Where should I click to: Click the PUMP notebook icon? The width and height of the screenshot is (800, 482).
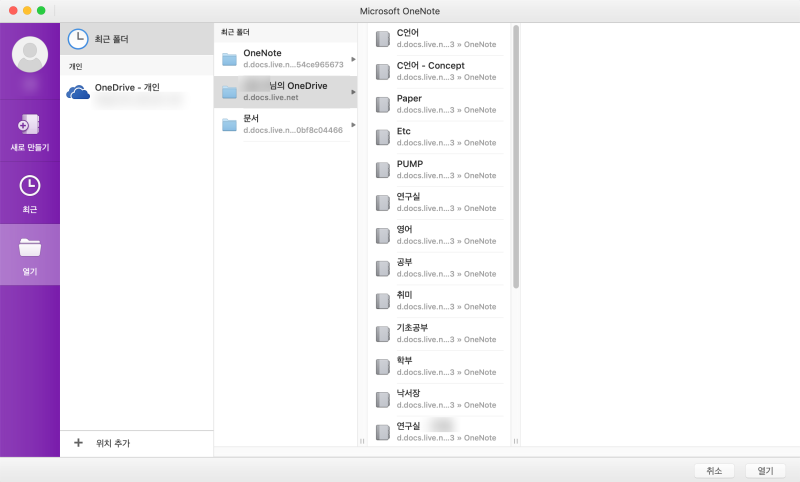[383, 170]
